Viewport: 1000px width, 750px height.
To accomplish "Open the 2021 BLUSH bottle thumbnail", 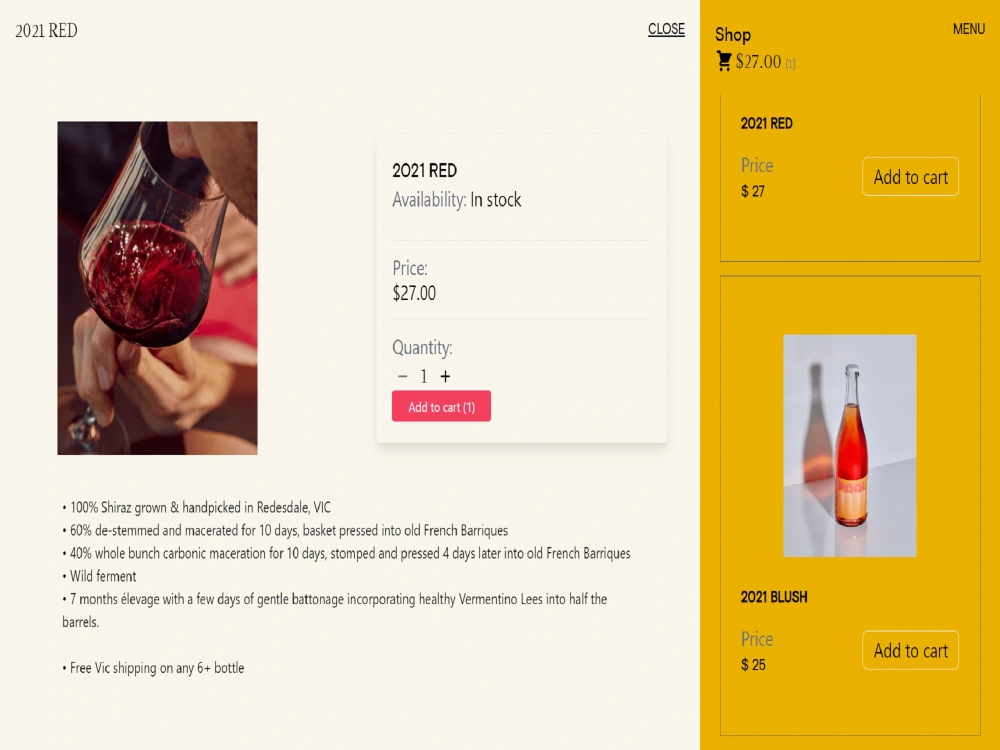I will [849, 446].
